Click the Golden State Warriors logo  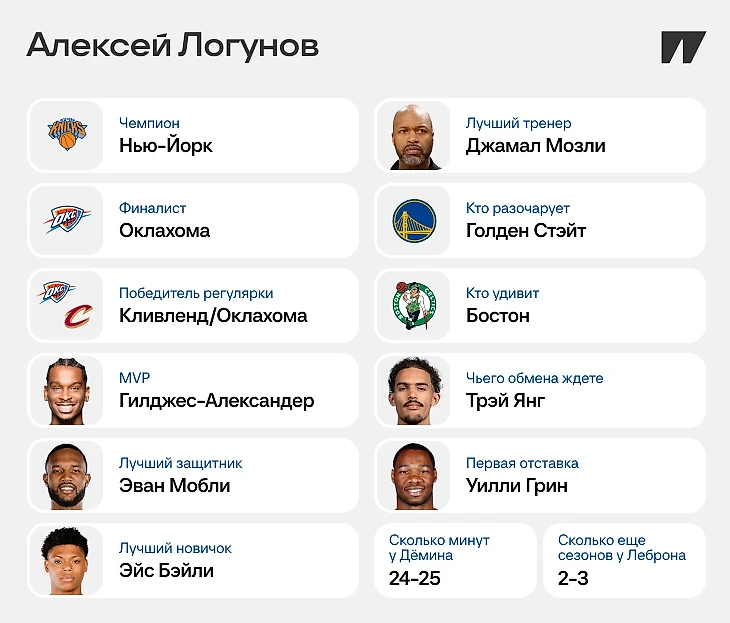[413, 220]
